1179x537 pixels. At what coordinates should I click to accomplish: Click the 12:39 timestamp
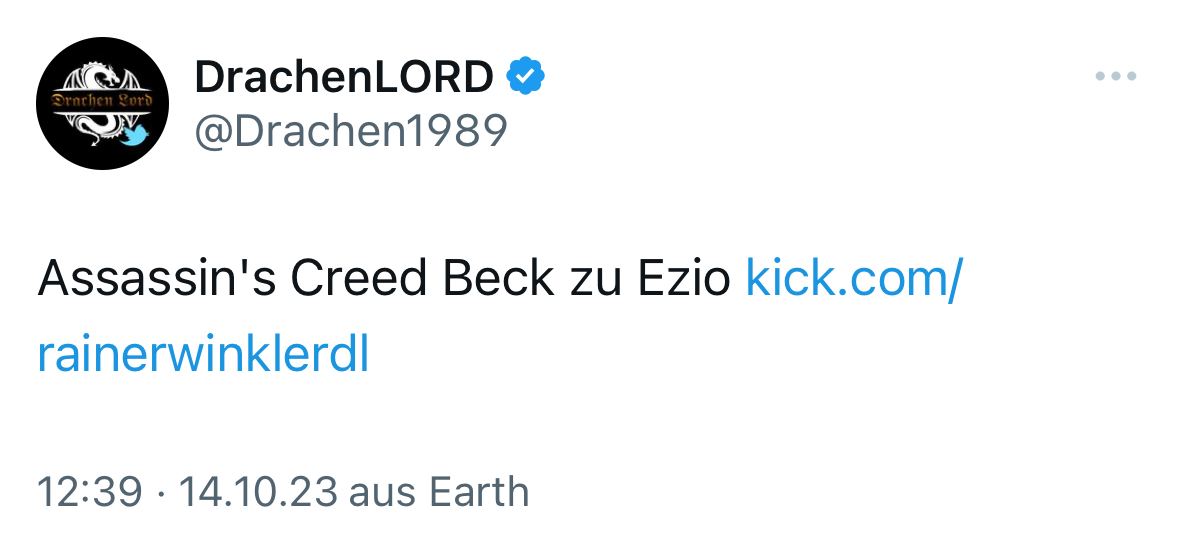click(x=89, y=492)
